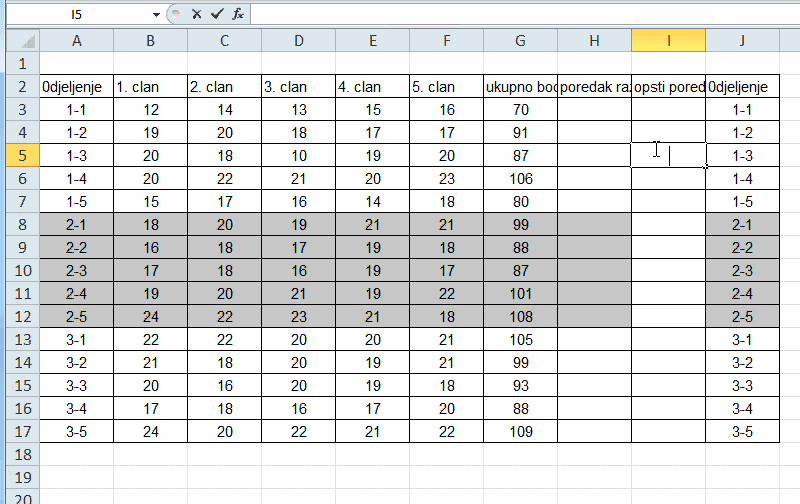The width and height of the screenshot is (800, 504).
Task: Click the "poredak" header cell in column H
Action: coord(594,87)
